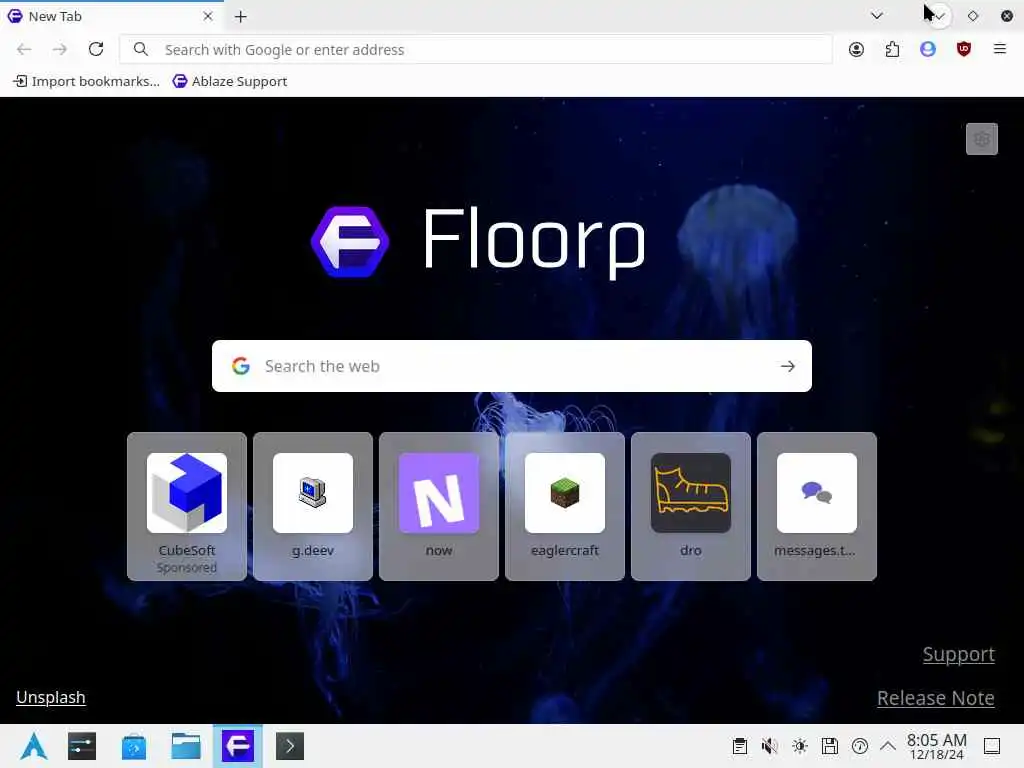Expand hidden system tray icons arrow
The width and height of the screenshot is (1024, 768).
[888, 746]
